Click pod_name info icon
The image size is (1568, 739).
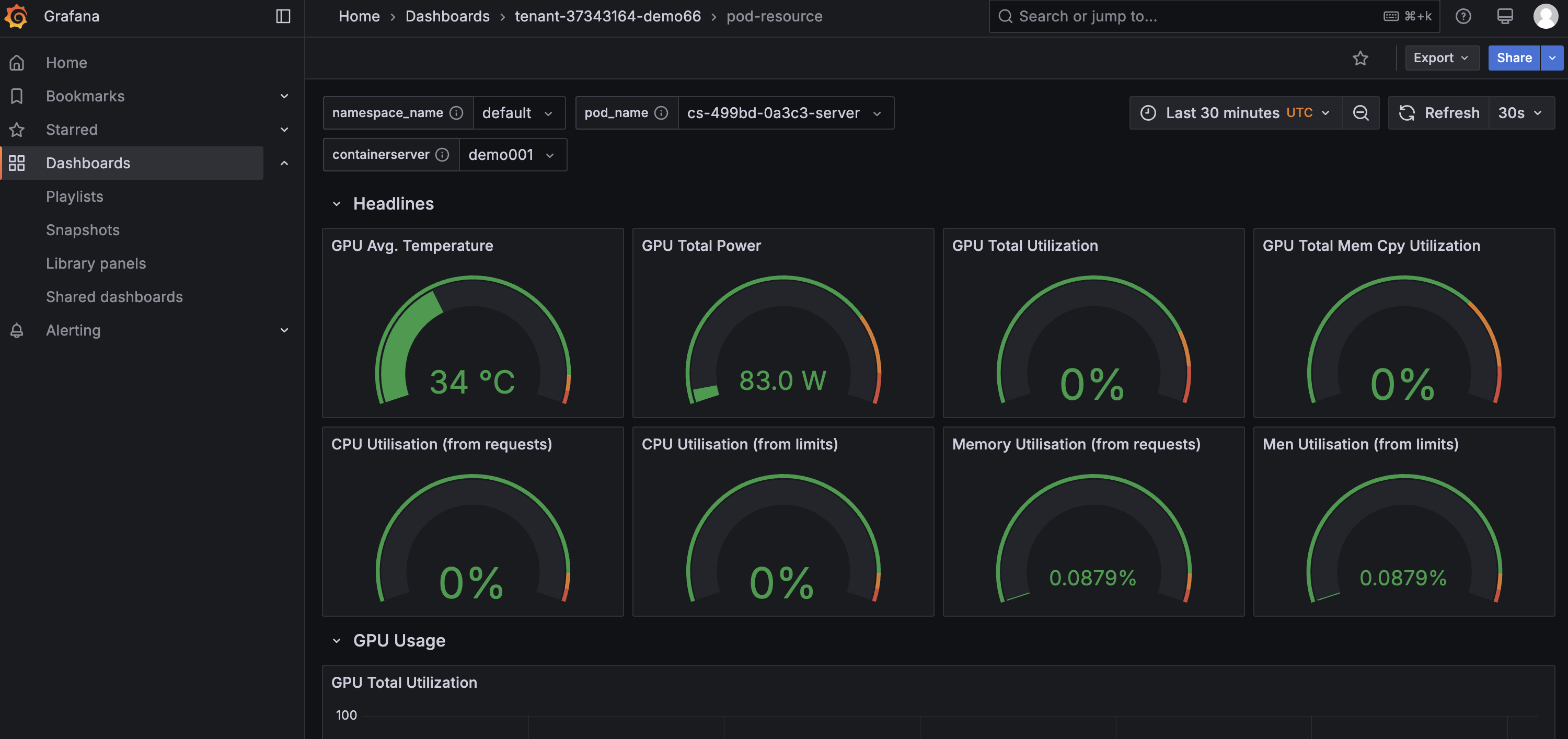[661, 112]
